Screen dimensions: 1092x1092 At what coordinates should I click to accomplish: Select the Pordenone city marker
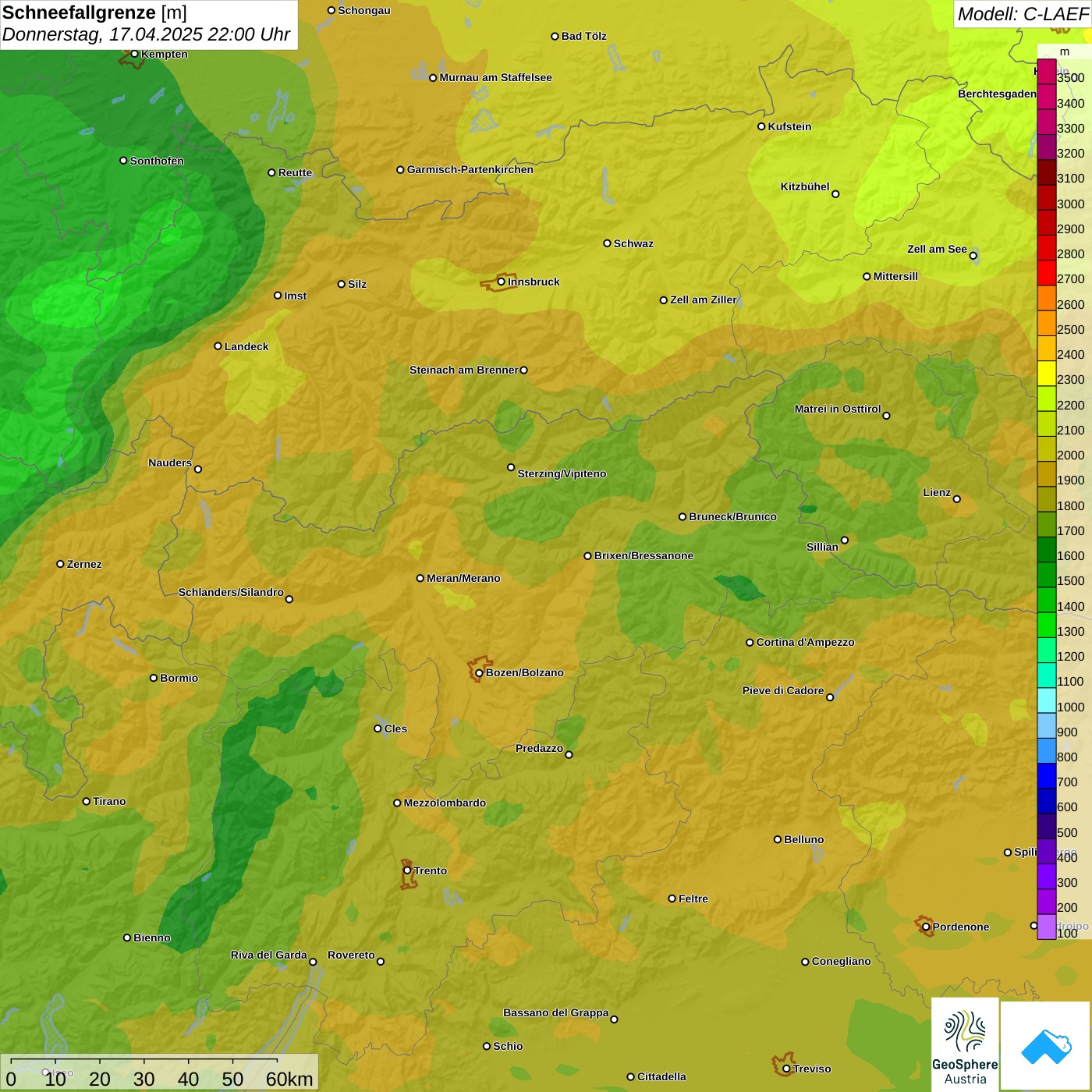(926, 927)
